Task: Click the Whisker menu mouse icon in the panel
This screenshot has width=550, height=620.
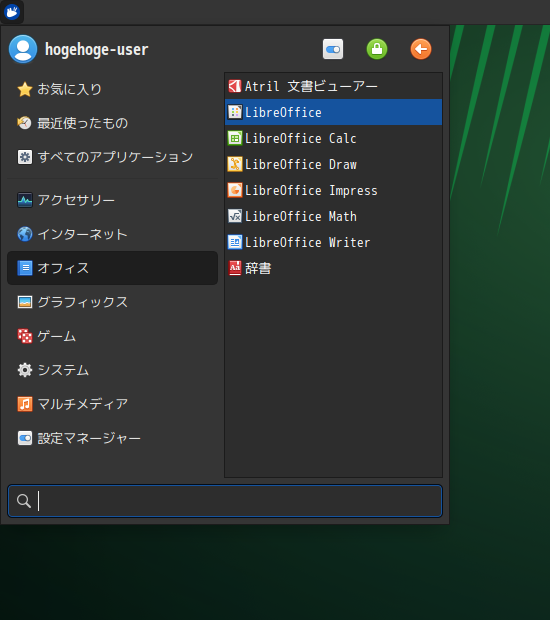Action: [12, 12]
